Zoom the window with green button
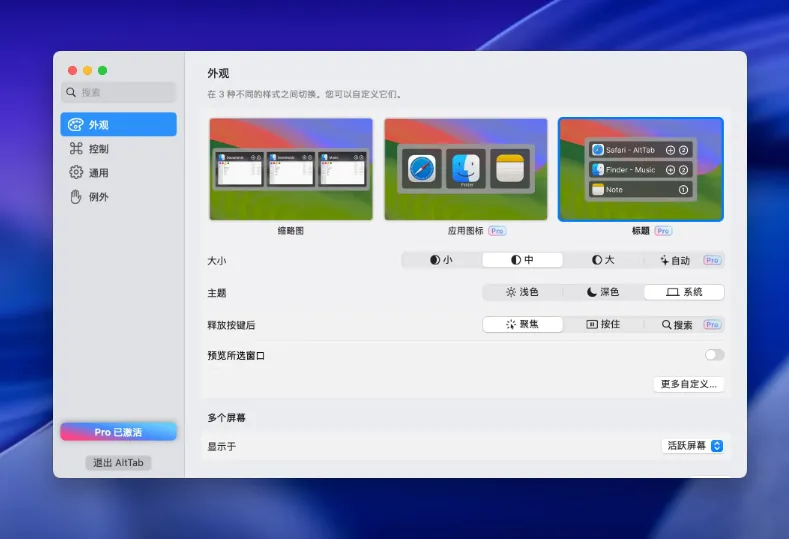The width and height of the screenshot is (789, 539). 103,70
